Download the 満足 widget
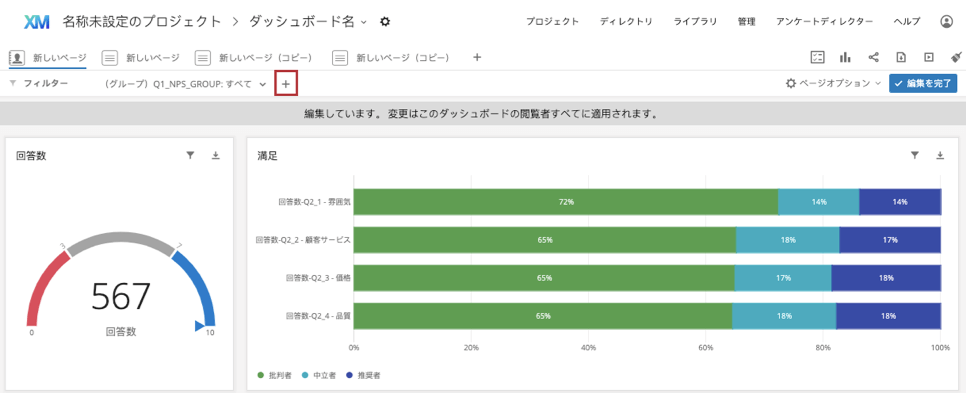 click(x=940, y=156)
